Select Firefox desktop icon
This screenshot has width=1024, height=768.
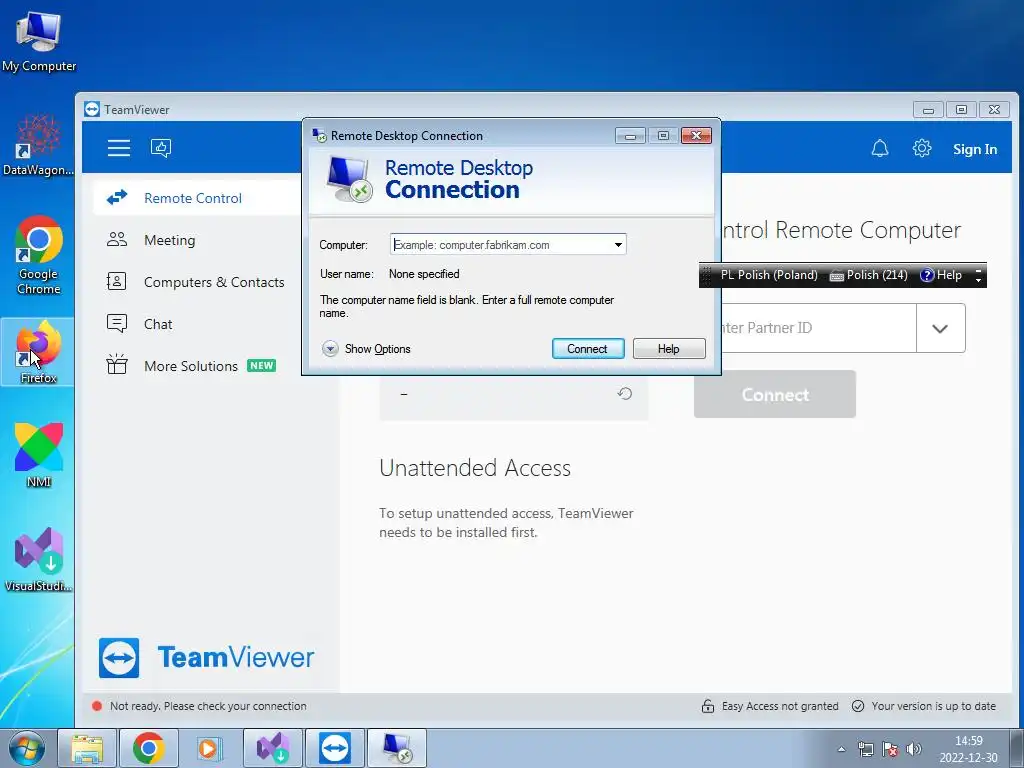tap(39, 352)
